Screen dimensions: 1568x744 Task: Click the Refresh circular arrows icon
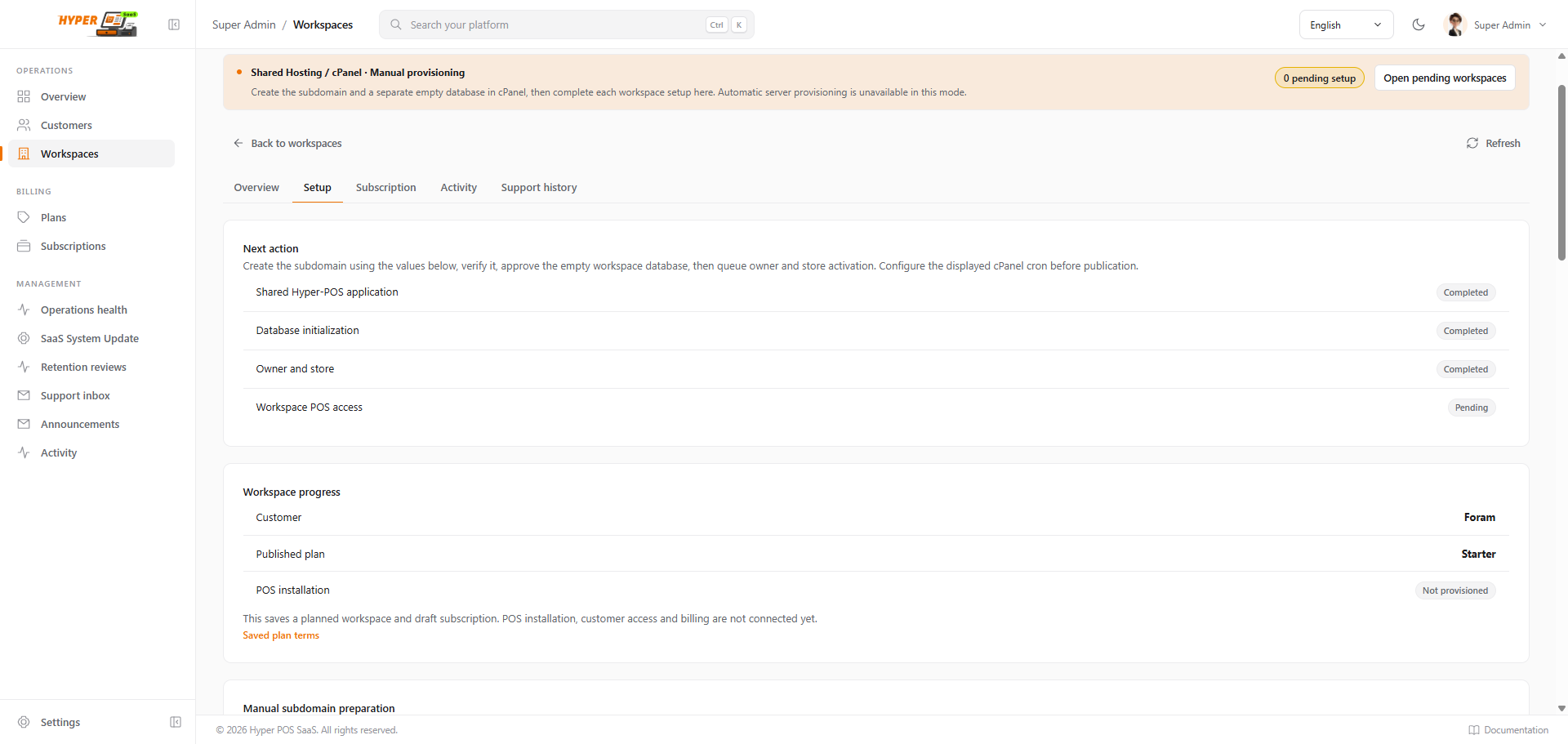tap(1472, 143)
